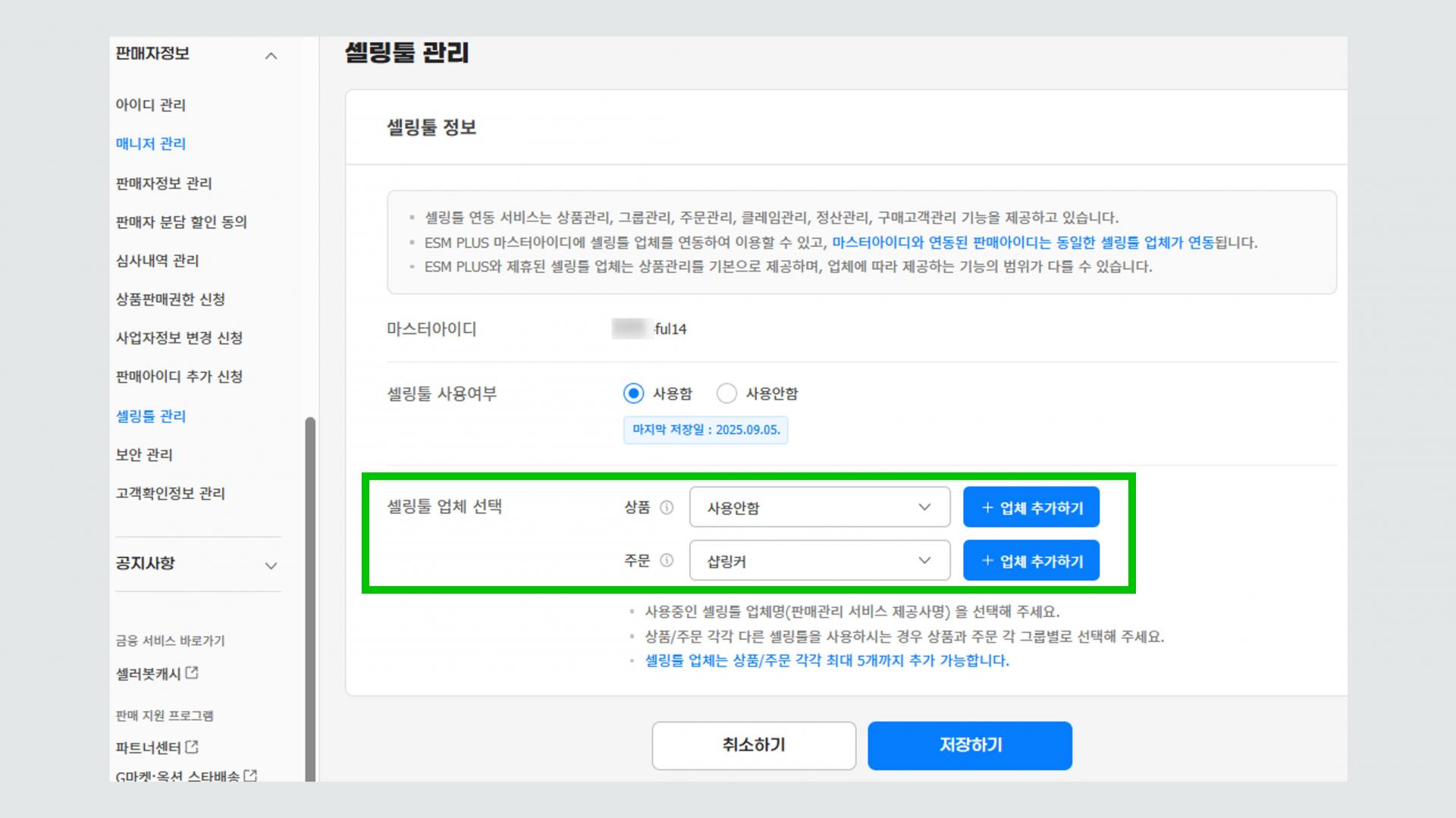Open 매니저 관리 in sidebar menu
The image size is (1456, 818).
click(150, 143)
